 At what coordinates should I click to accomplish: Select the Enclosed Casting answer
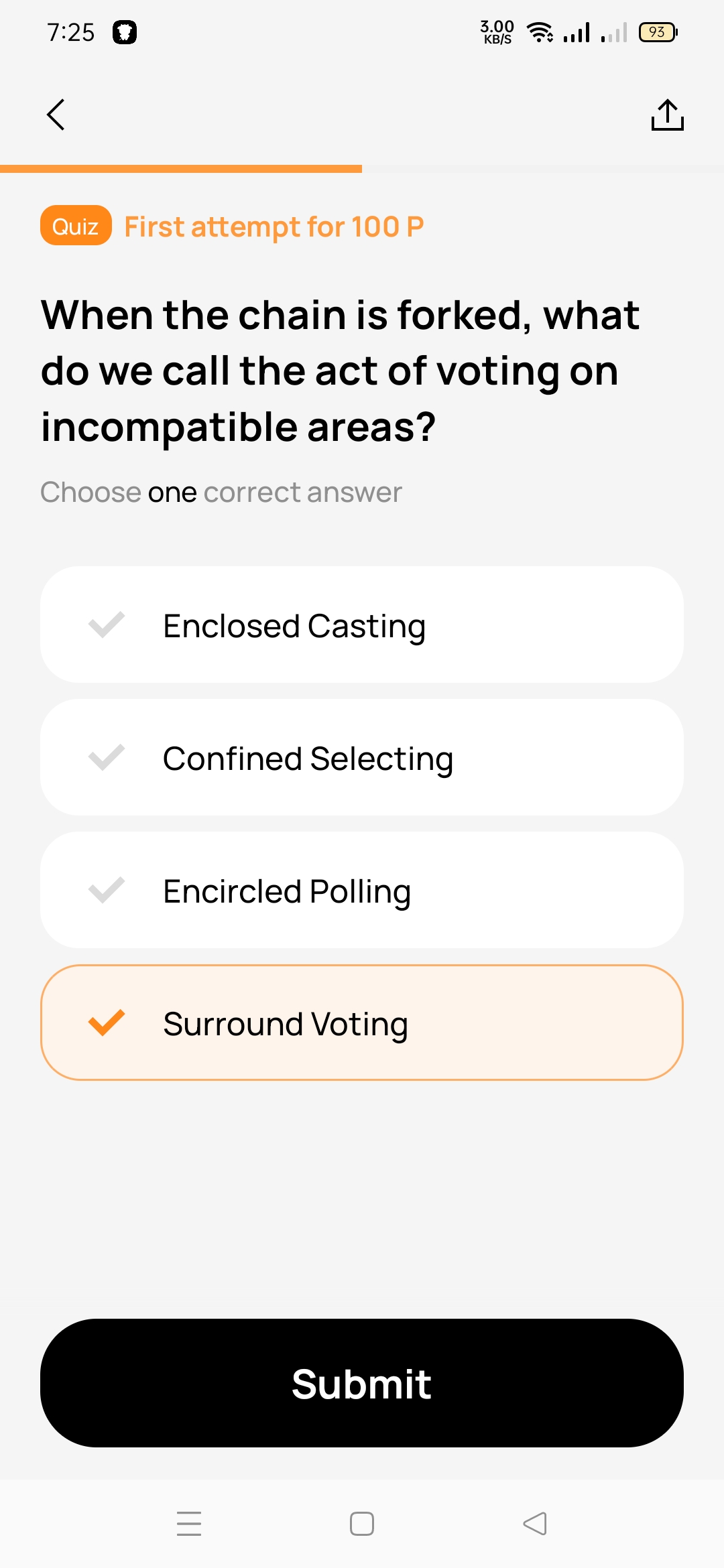(x=362, y=625)
